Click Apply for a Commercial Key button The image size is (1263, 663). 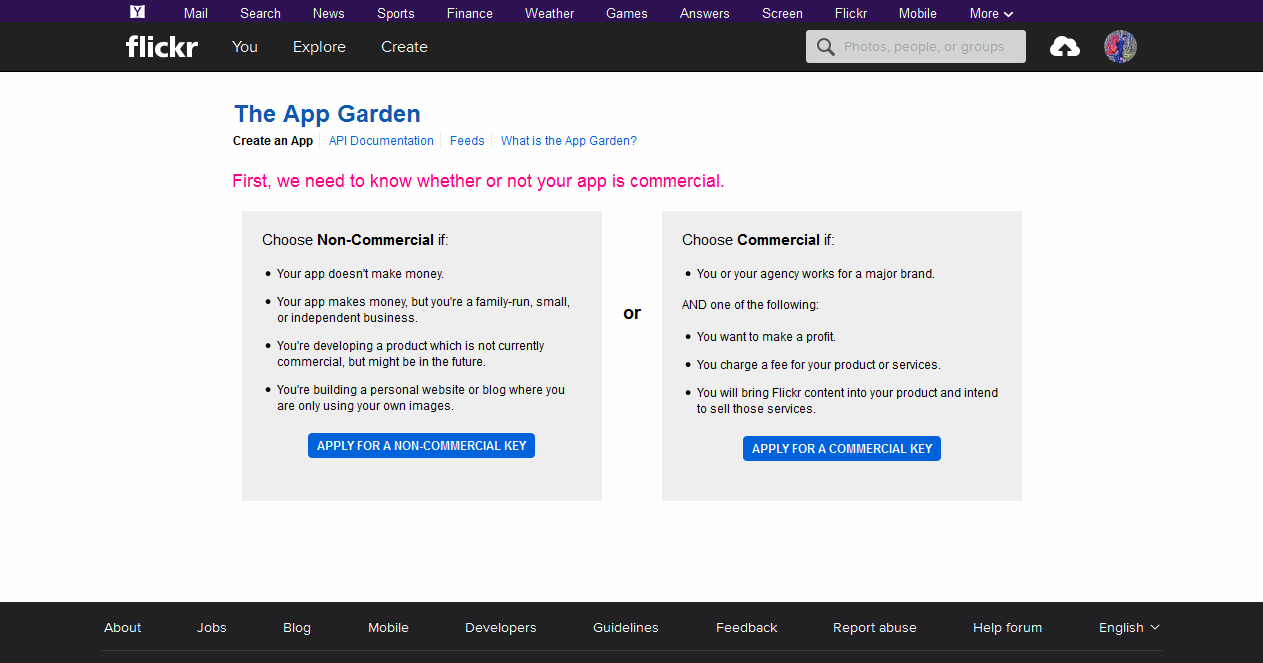tap(842, 449)
